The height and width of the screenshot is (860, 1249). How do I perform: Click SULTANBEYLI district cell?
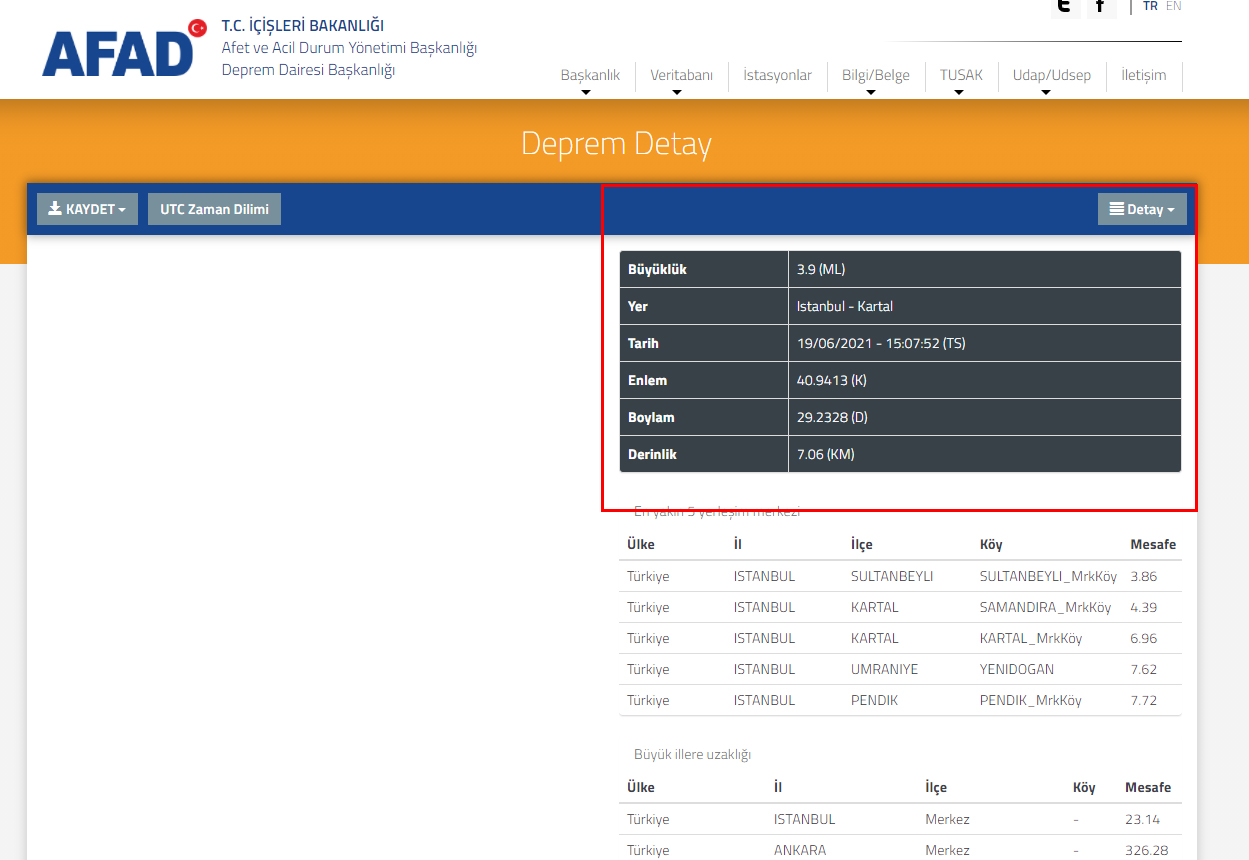coord(892,576)
